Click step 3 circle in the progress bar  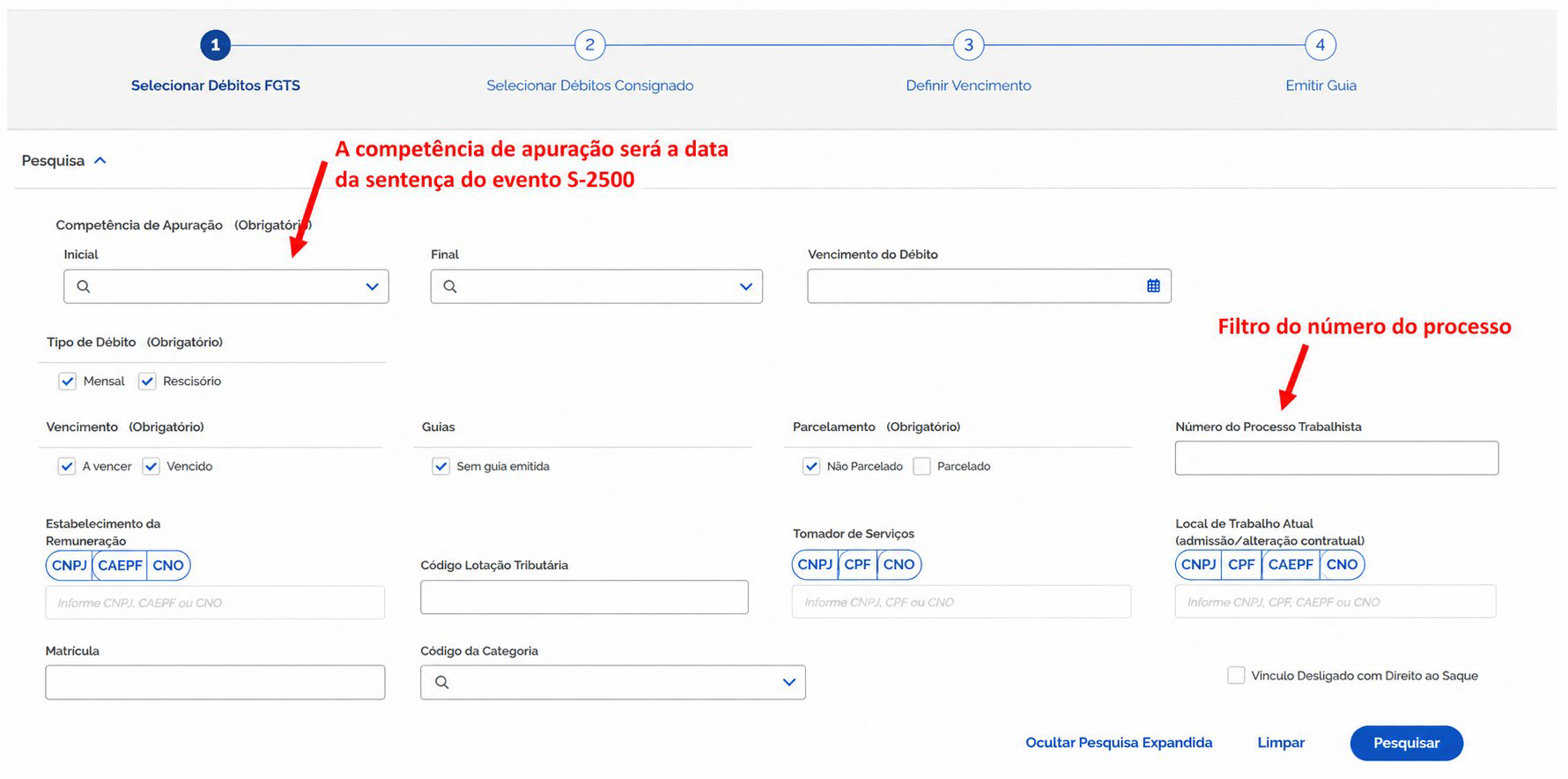coord(968,45)
